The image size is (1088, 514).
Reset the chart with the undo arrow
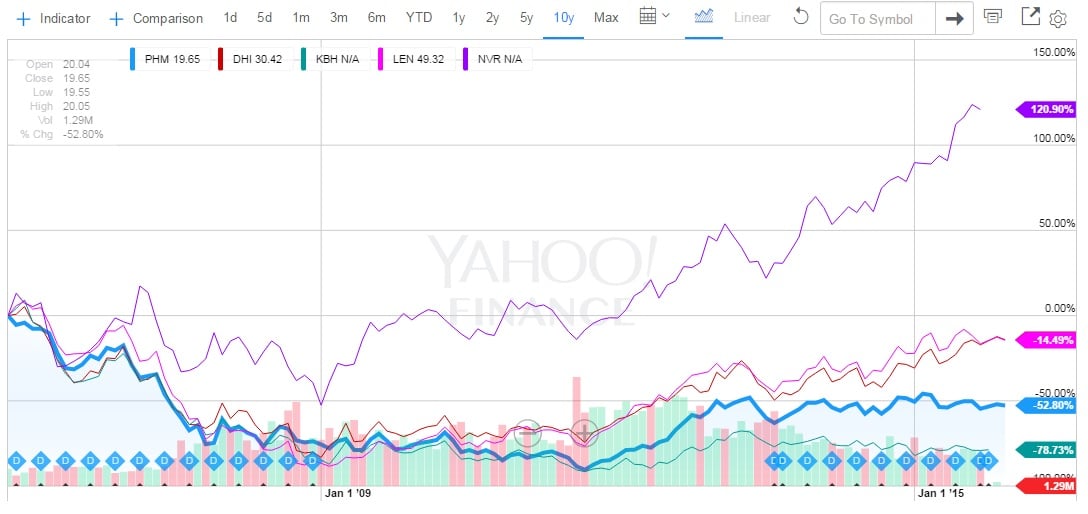(799, 18)
